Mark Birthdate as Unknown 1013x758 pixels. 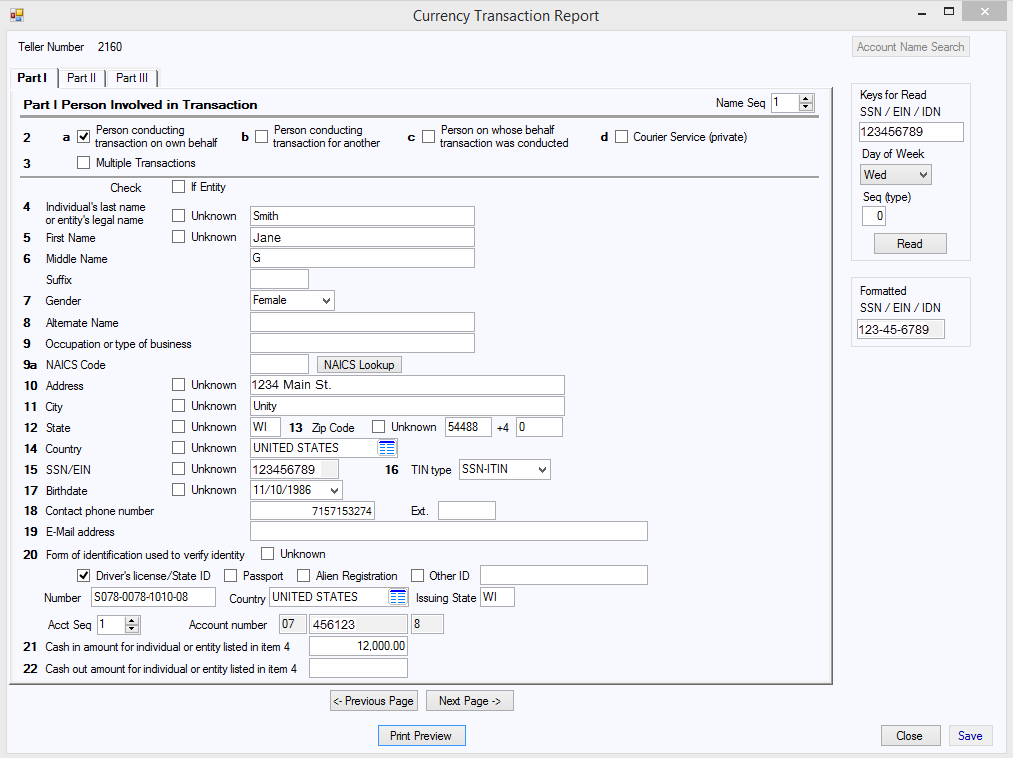coord(178,490)
